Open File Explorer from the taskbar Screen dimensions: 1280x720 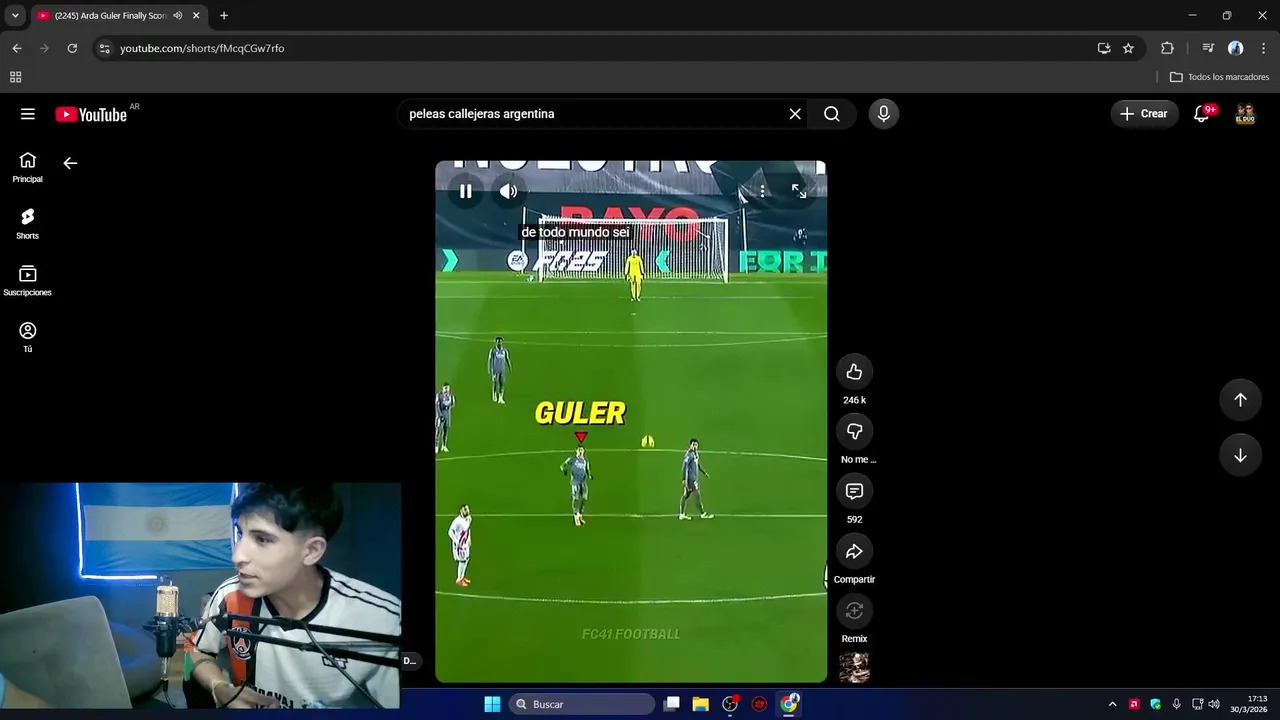[701, 704]
